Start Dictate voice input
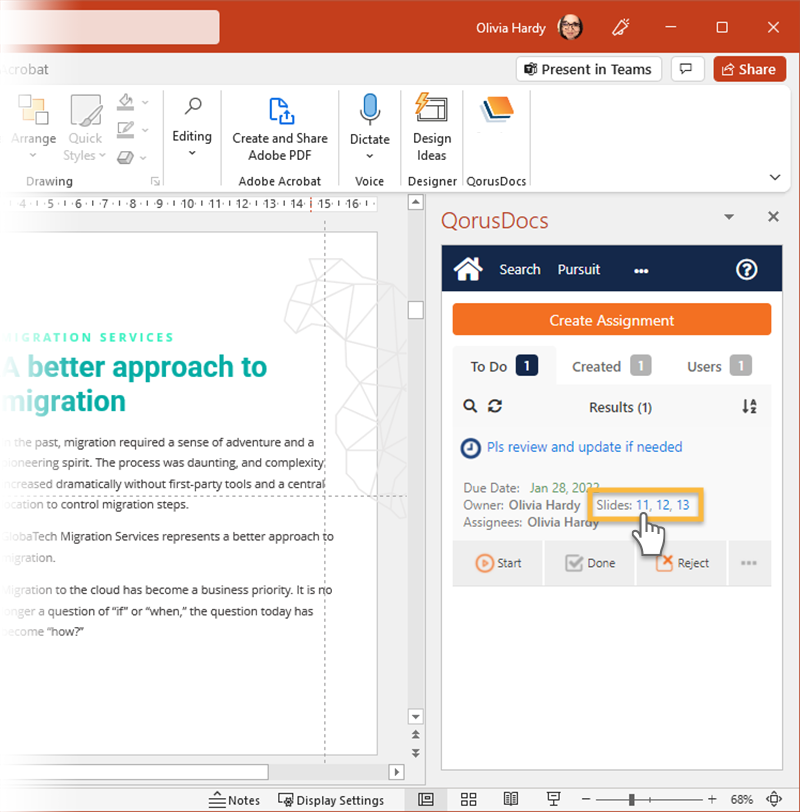 (370, 117)
